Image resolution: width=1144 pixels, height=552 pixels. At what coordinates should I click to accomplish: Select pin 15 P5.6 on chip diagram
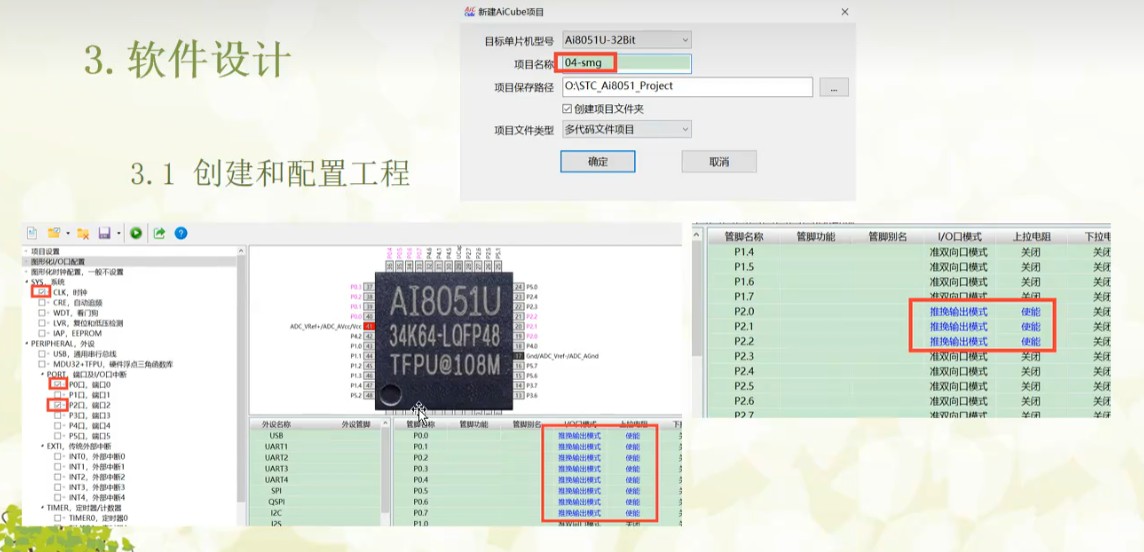tap(519, 376)
